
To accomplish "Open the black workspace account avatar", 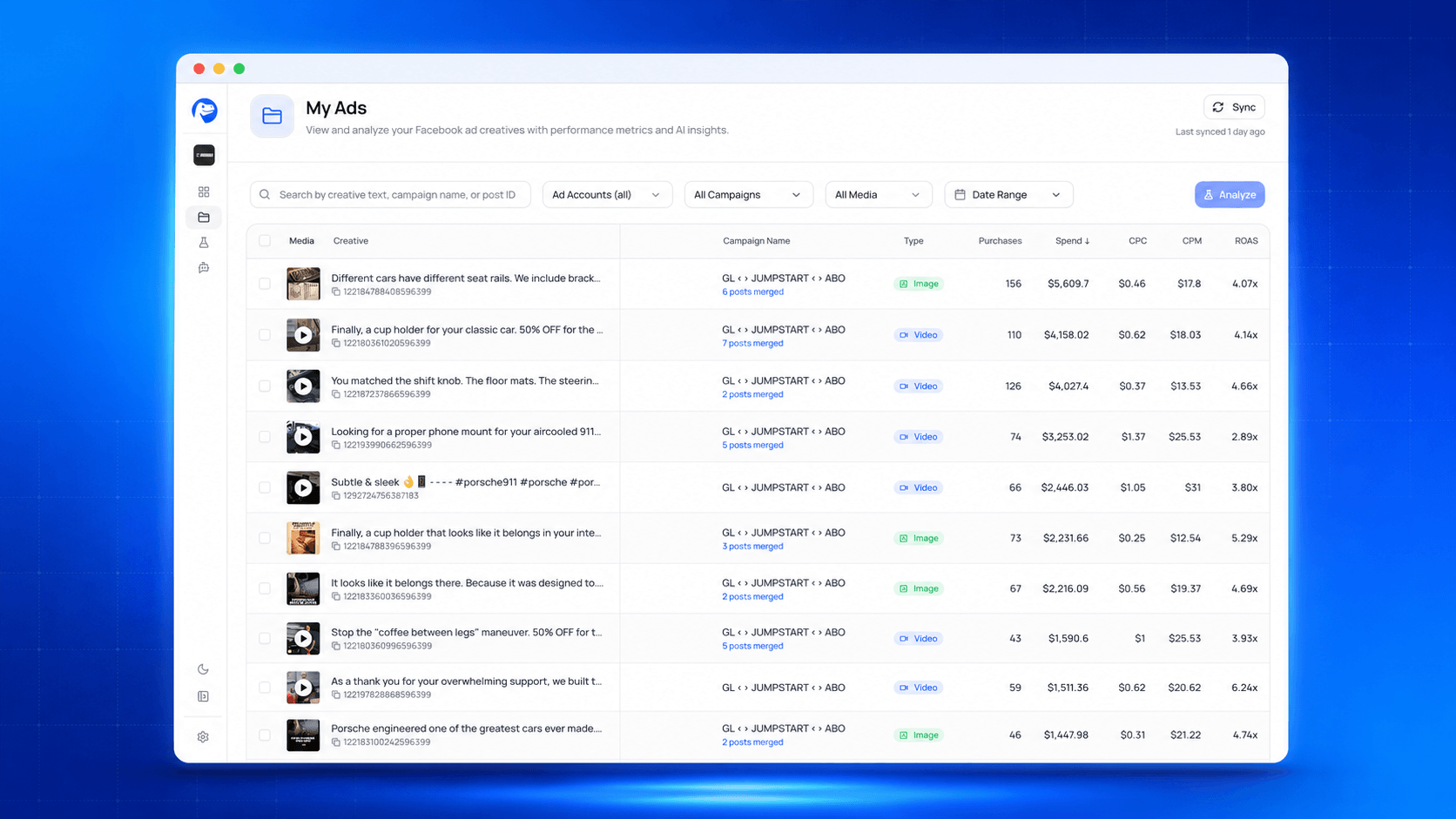I will point(204,155).
